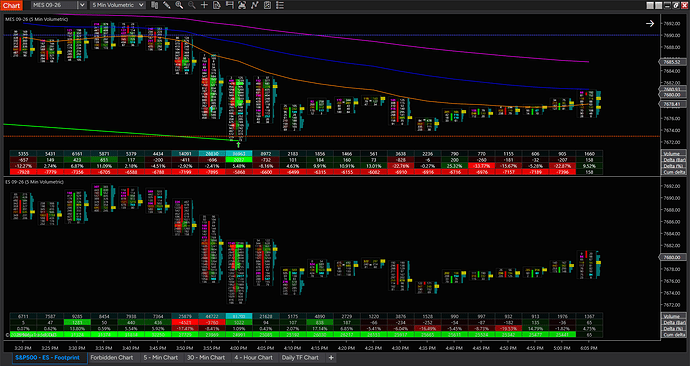
Task: Open the 5 - Min Chart tab
Action: (161, 358)
